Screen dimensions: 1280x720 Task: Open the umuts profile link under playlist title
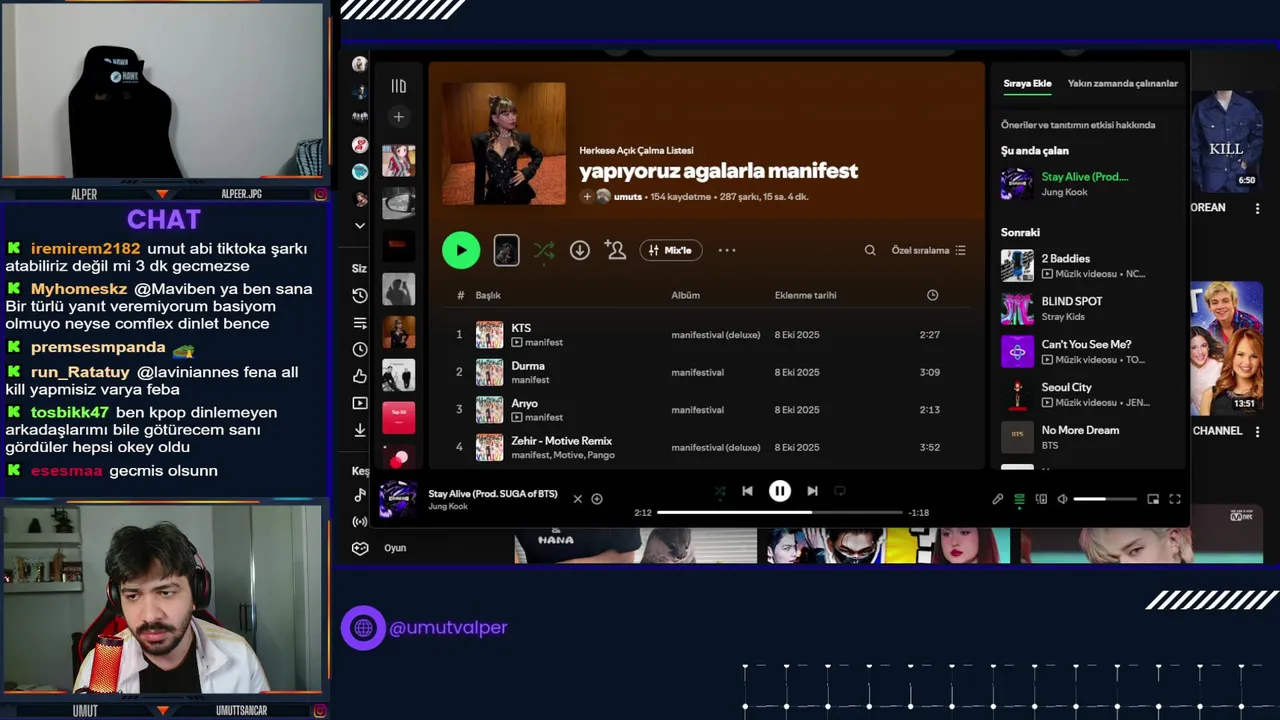pos(628,197)
